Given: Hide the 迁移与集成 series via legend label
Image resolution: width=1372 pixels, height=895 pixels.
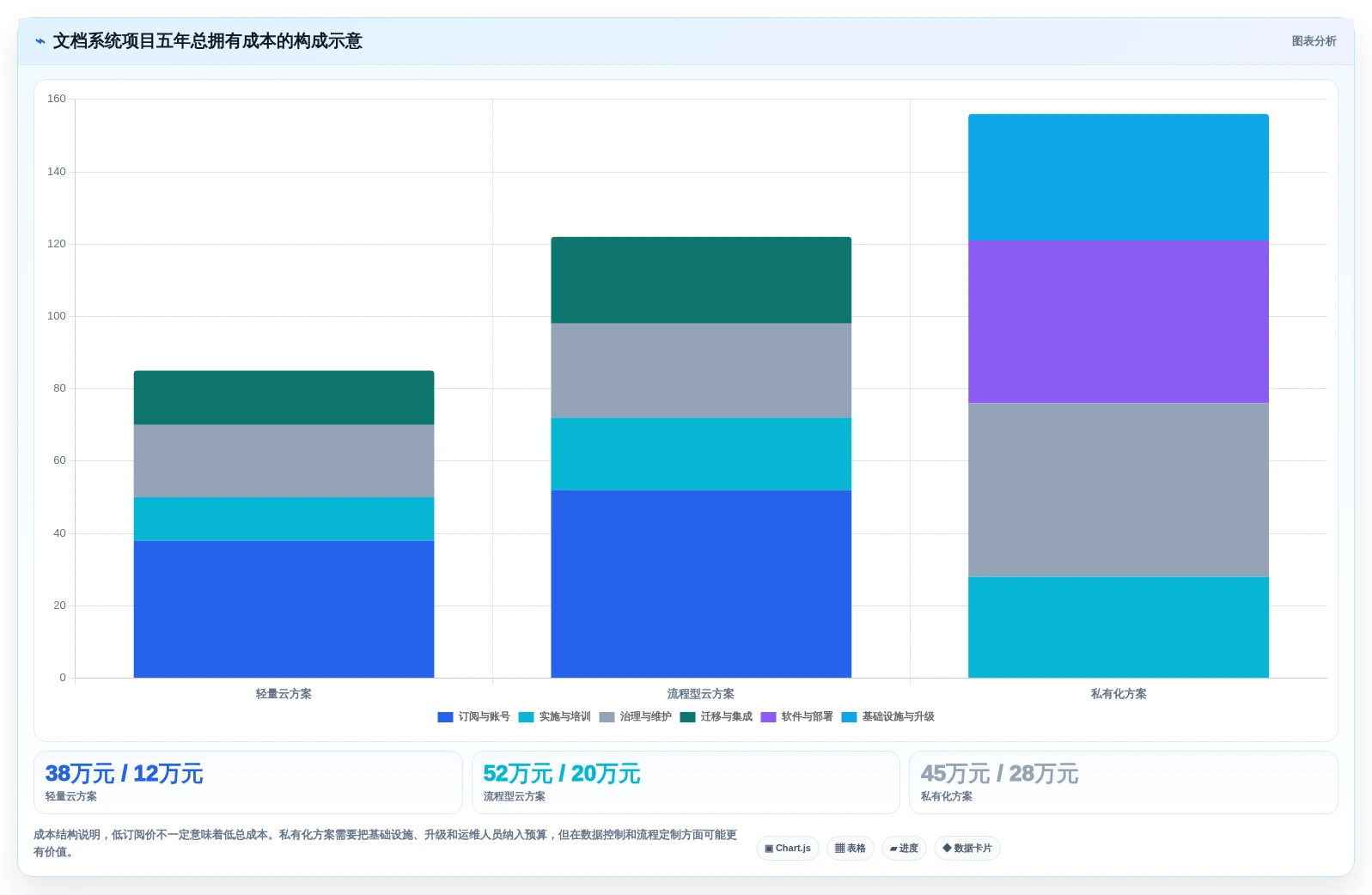Looking at the screenshot, I should coord(726,717).
